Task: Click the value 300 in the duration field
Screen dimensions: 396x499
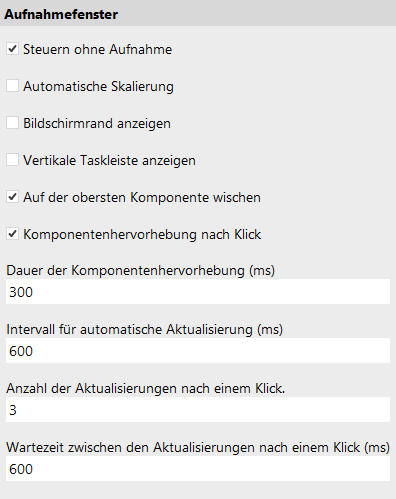Action: (x=21, y=292)
